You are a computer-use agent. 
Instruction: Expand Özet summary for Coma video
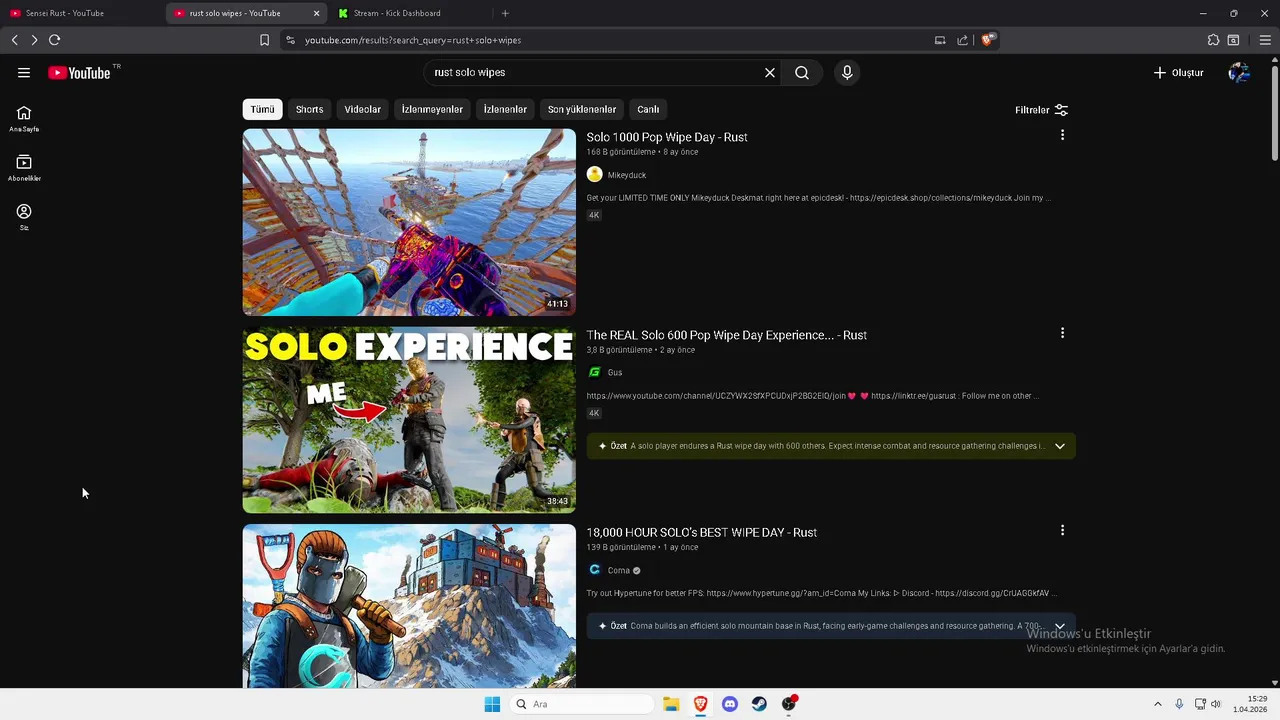pyautogui.click(x=1059, y=626)
